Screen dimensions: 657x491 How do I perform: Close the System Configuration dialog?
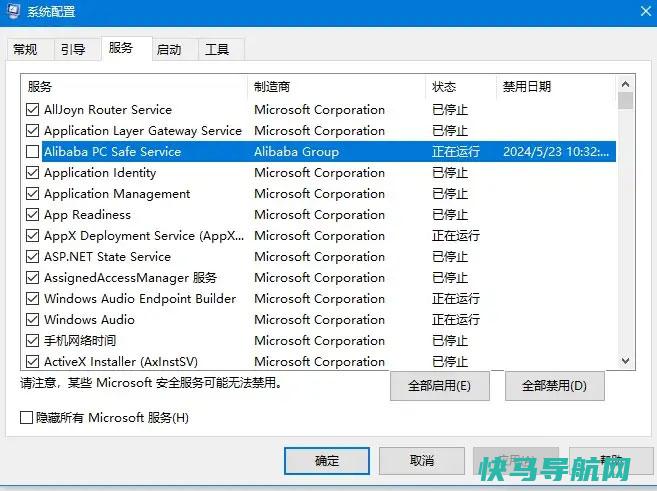(x=646, y=11)
